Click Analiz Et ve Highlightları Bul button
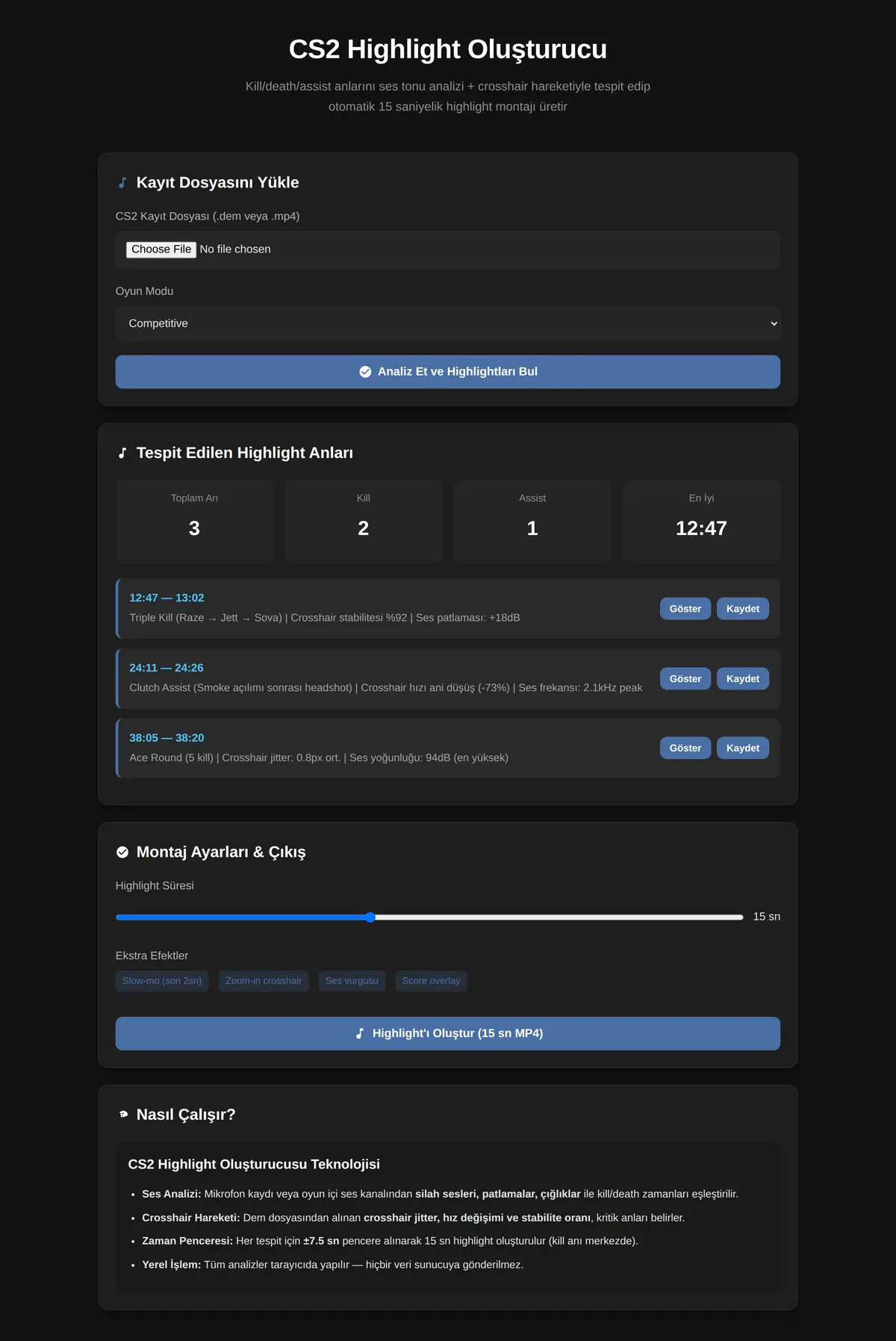Viewport: 896px width, 1341px height. [x=448, y=372]
